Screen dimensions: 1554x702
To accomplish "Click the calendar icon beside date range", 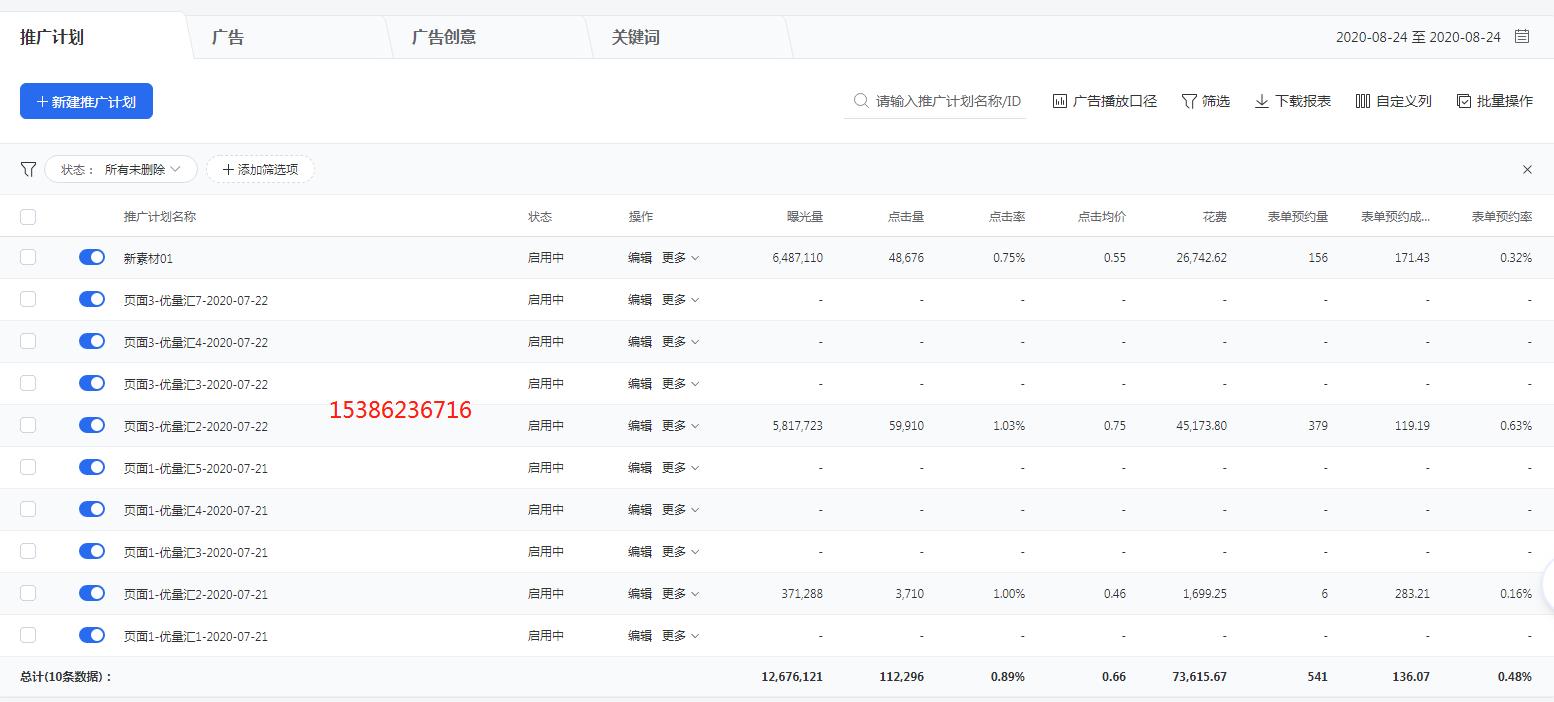I will (1522, 37).
